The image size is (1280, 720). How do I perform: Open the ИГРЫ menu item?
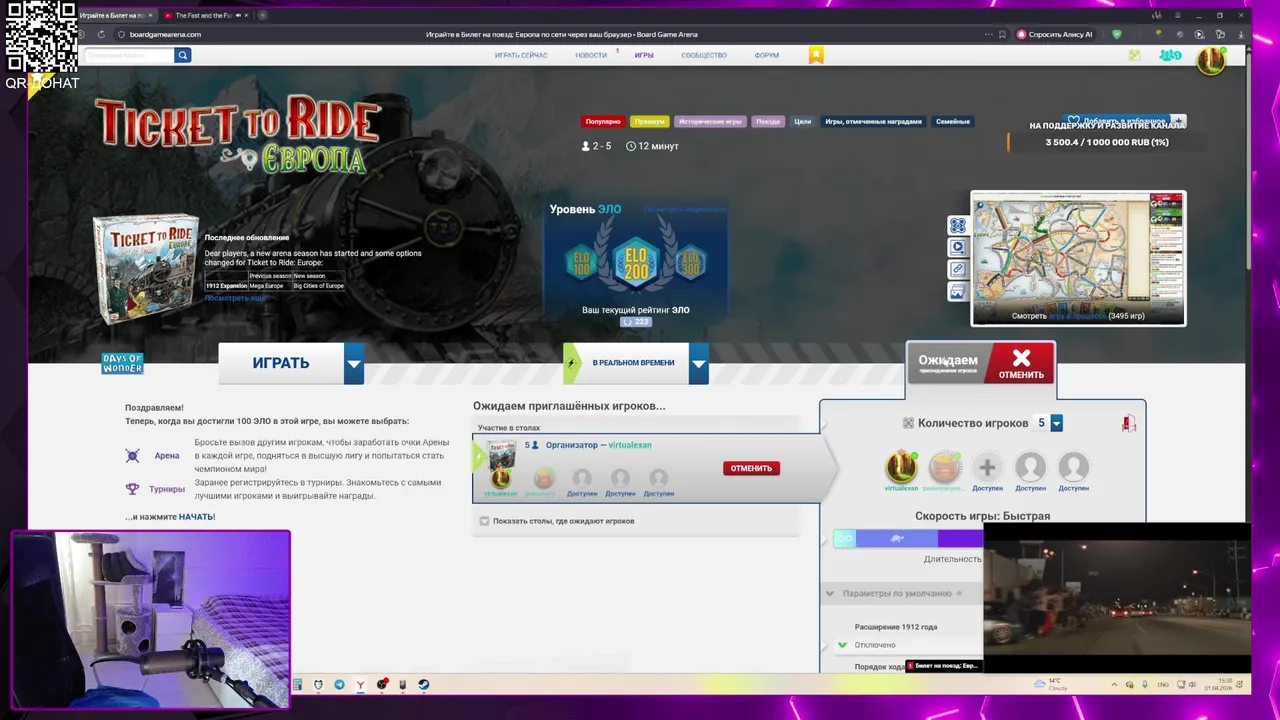(644, 55)
